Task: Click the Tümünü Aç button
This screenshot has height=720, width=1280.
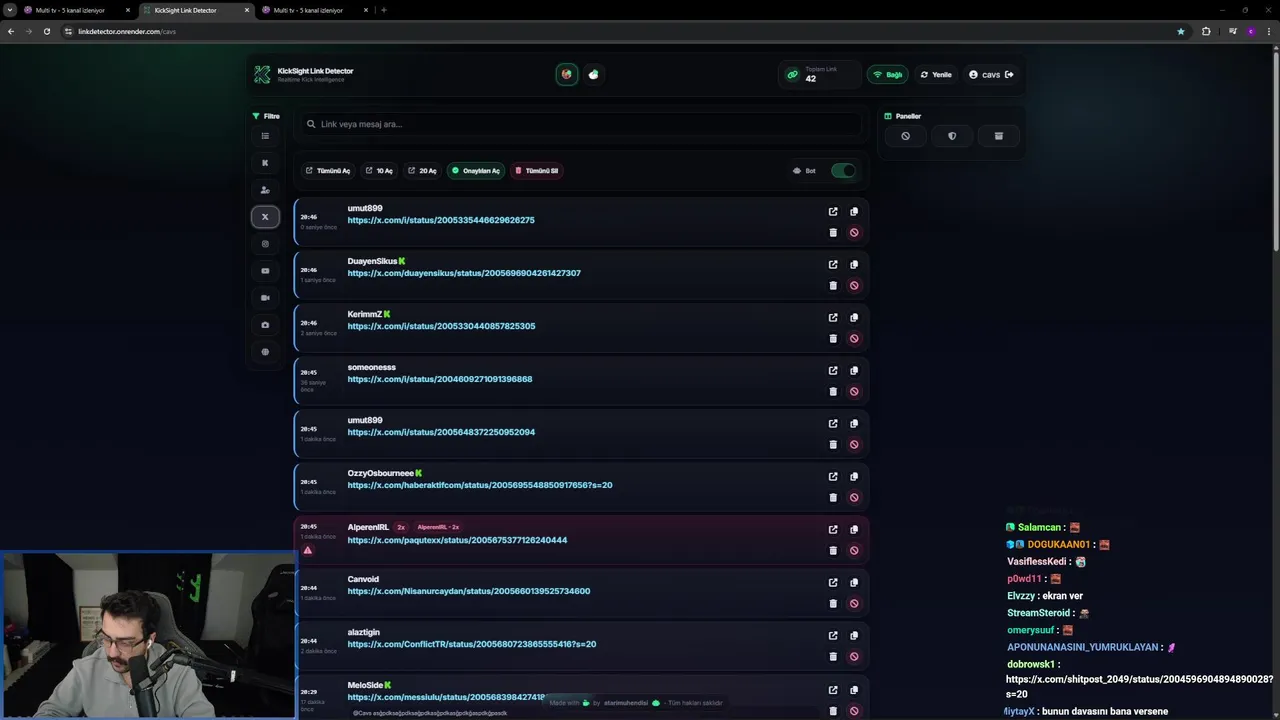Action: (x=328, y=171)
